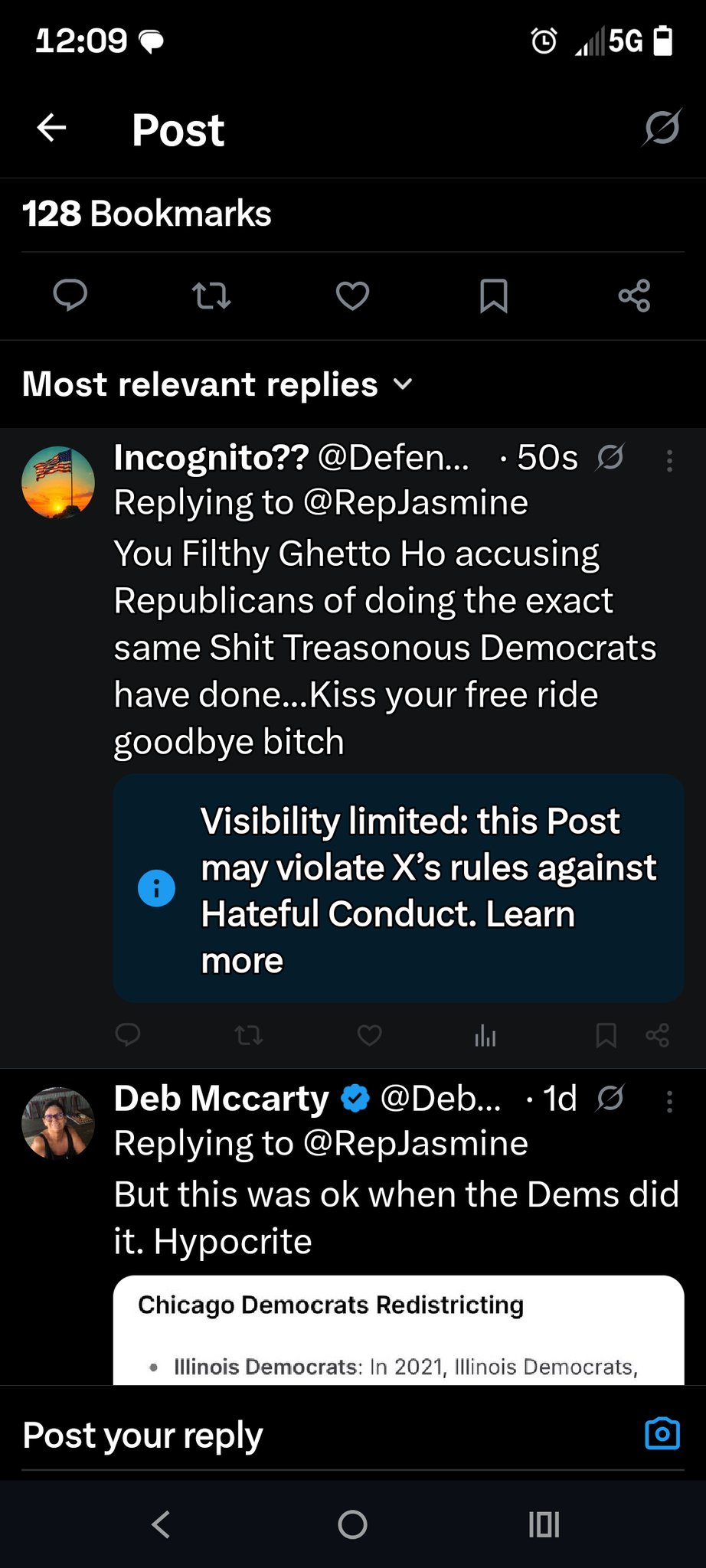Image resolution: width=706 pixels, height=1568 pixels.
Task: Tap the Grok icon in the header
Action: [x=662, y=128]
